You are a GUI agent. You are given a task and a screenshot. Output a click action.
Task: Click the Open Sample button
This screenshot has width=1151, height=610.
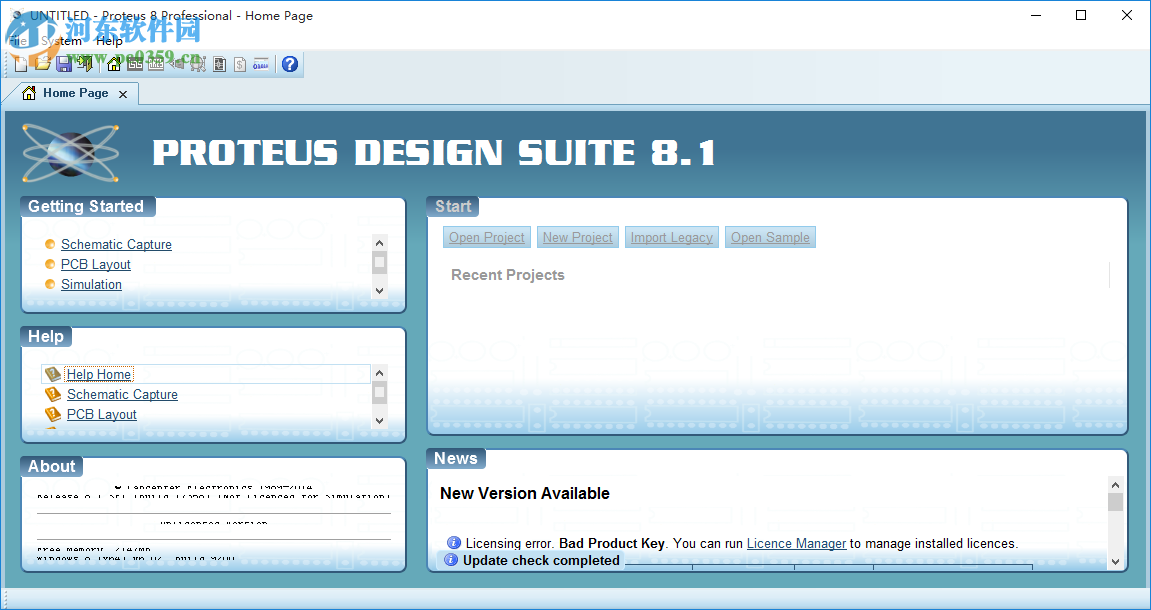pyautogui.click(x=770, y=237)
